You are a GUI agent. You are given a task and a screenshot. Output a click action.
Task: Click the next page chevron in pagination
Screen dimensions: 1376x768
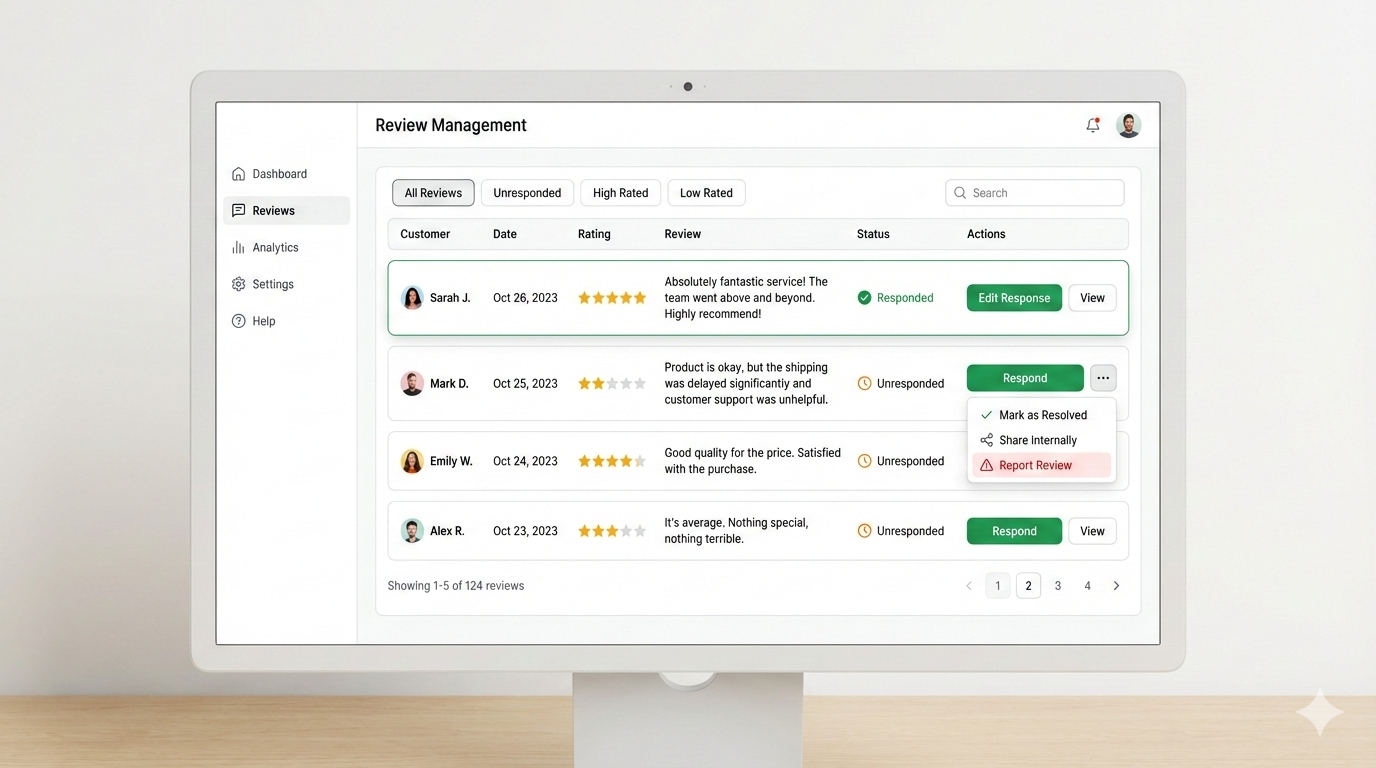click(1116, 585)
